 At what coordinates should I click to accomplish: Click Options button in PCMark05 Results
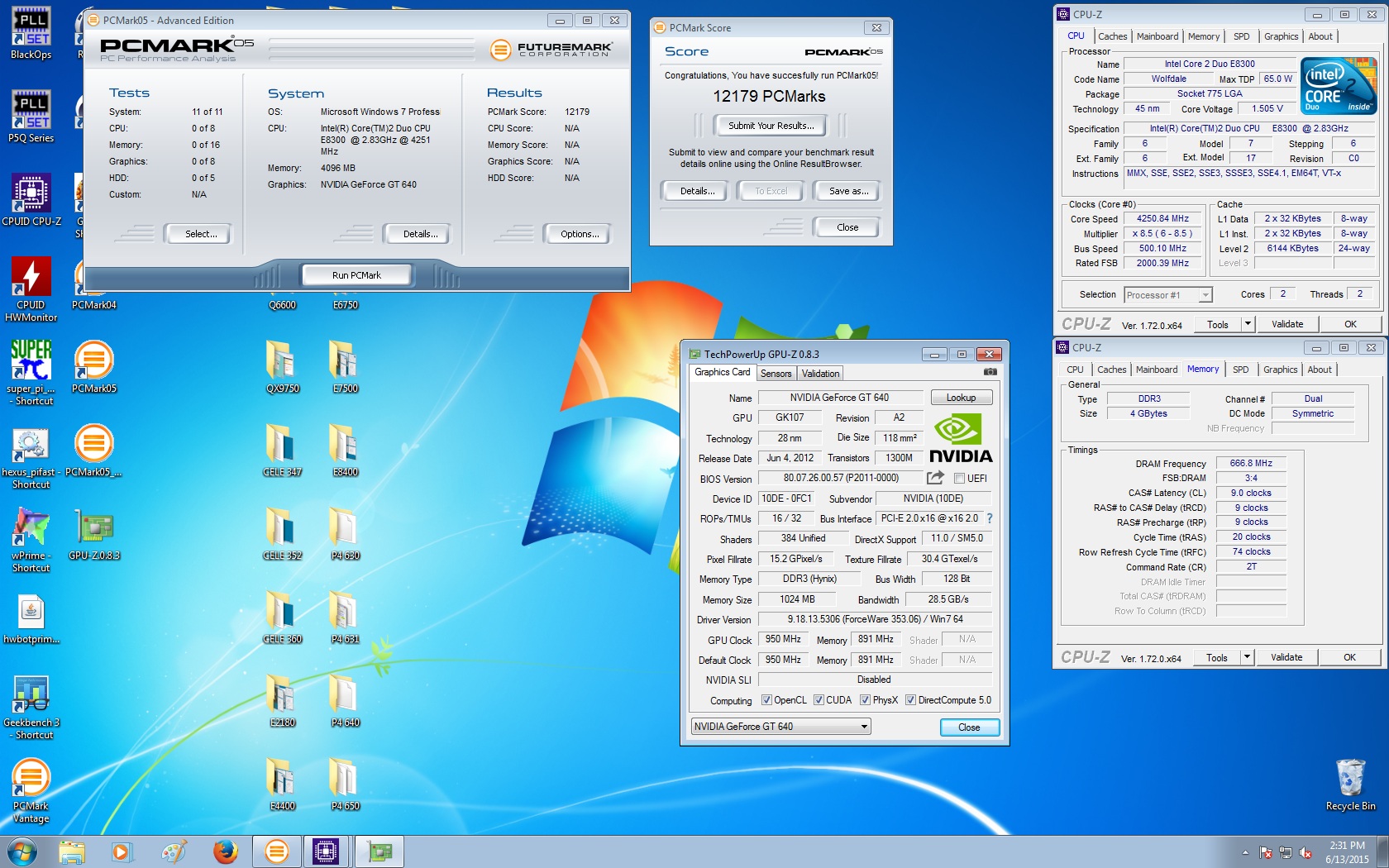click(x=580, y=234)
